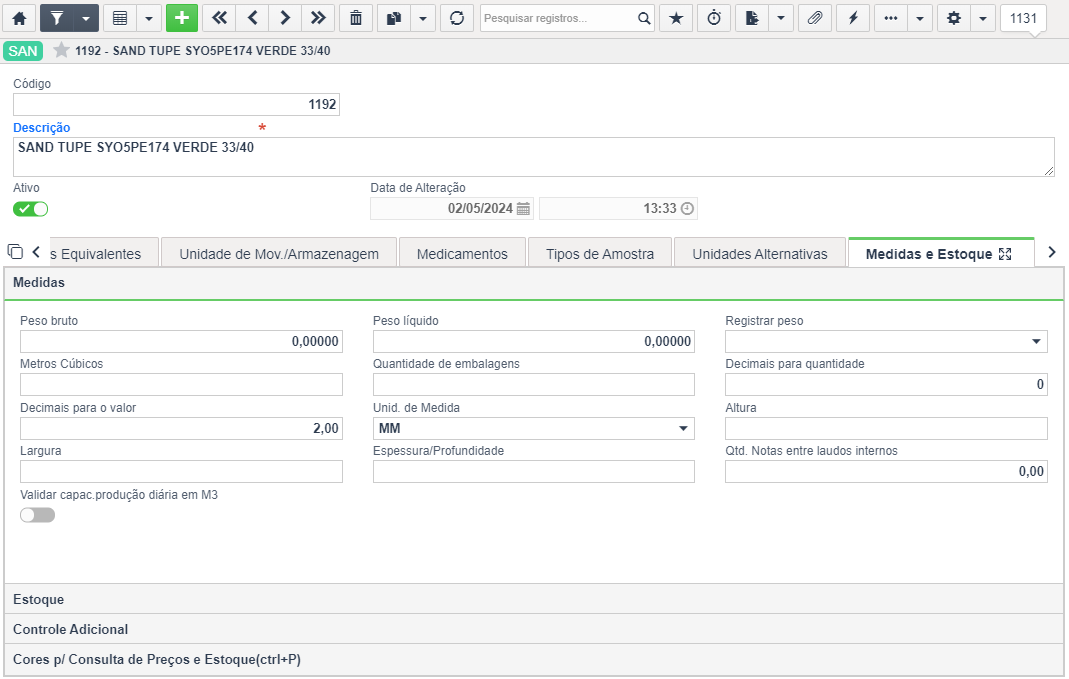Open the tab list overview icon
The width and height of the screenshot is (1069, 679).
click(x=15, y=252)
